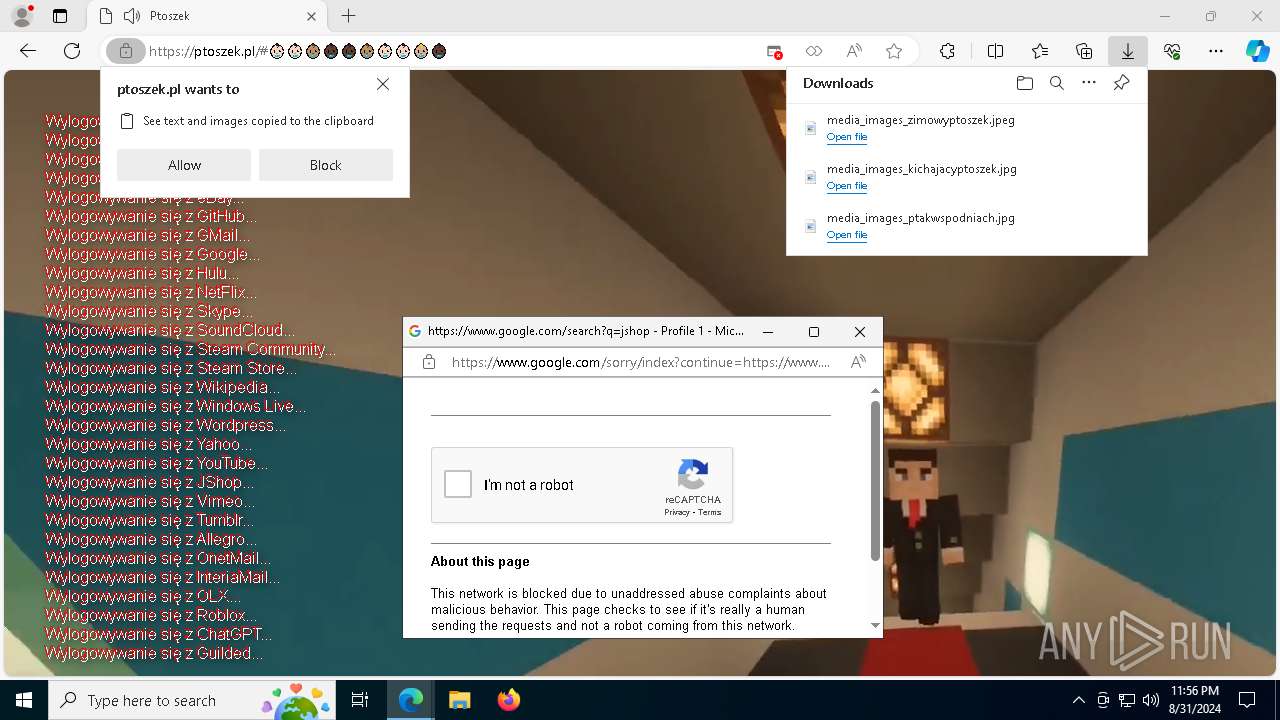This screenshot has width=1280, height=720.
Task: Open blocked pop-ups indicator in address bar
Action: (x=774, y=51)
